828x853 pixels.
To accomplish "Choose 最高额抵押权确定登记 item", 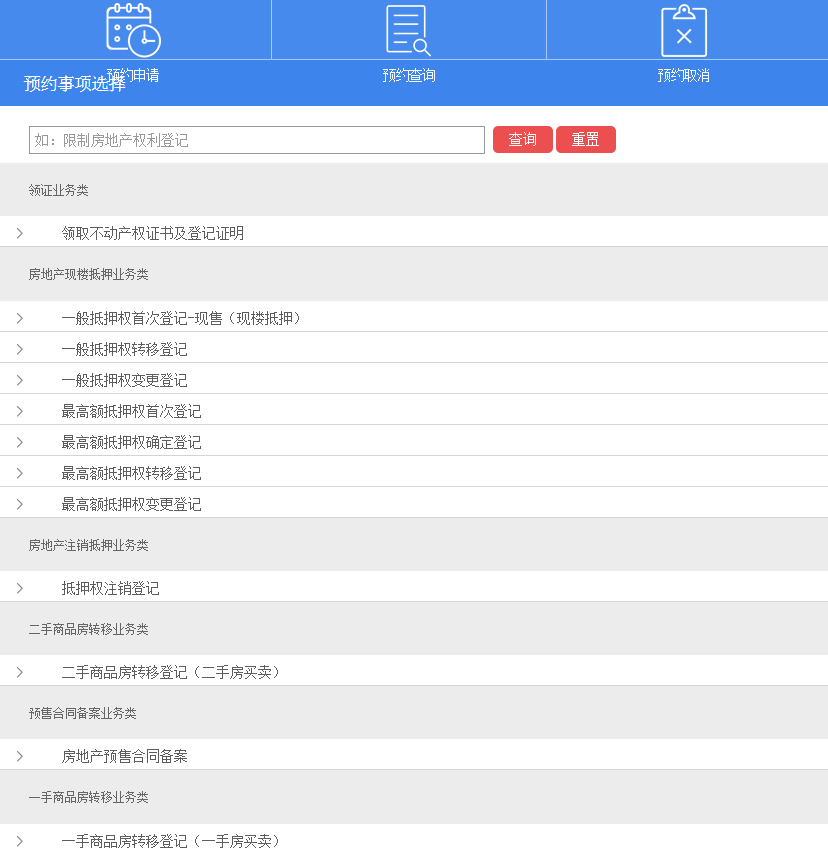I will click(131, 442).
